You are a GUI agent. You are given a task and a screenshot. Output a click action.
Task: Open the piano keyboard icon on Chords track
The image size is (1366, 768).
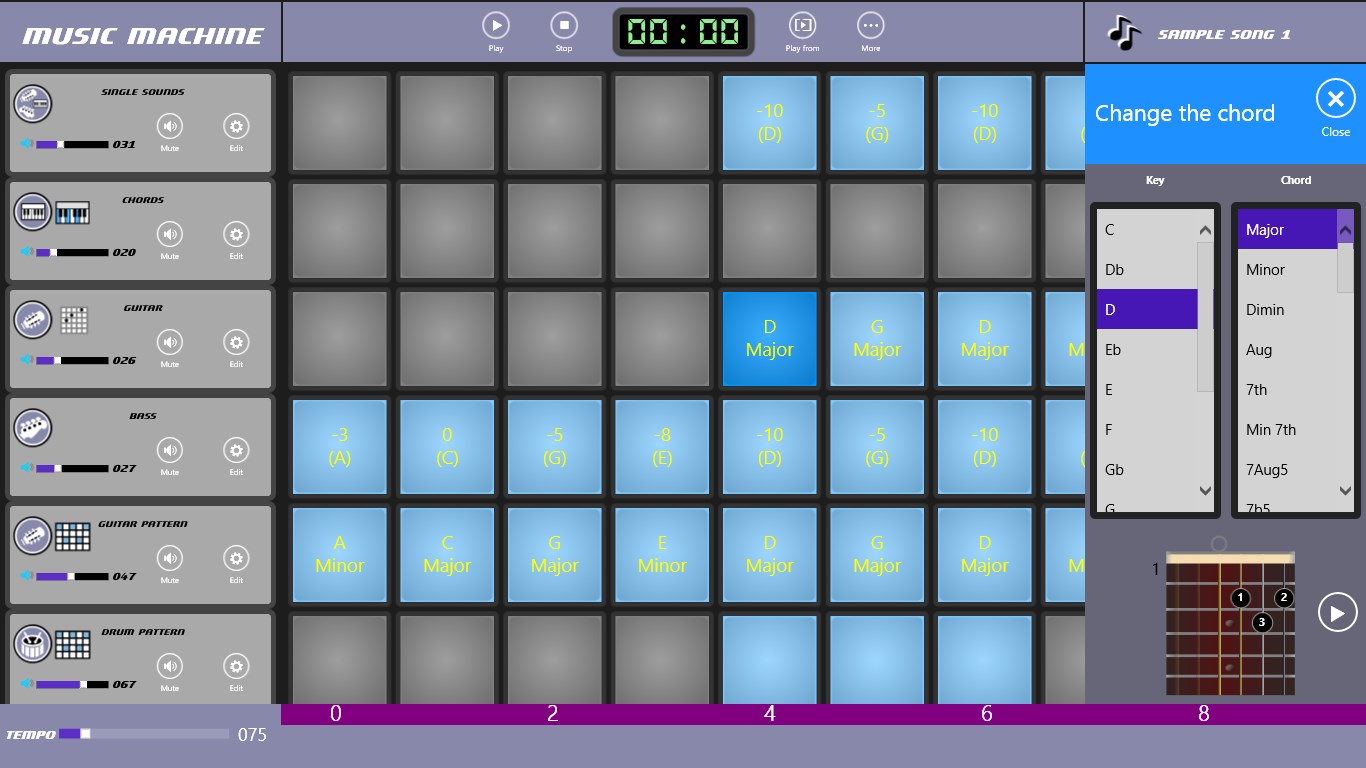72,213
